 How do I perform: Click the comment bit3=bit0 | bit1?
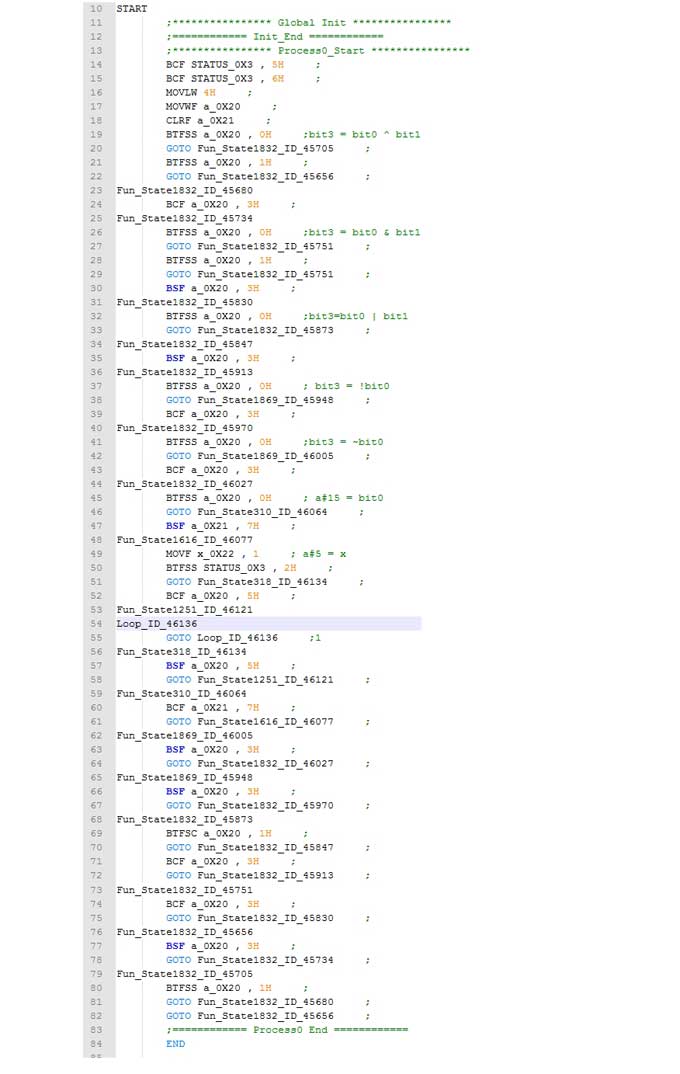(x=355, y=316)
